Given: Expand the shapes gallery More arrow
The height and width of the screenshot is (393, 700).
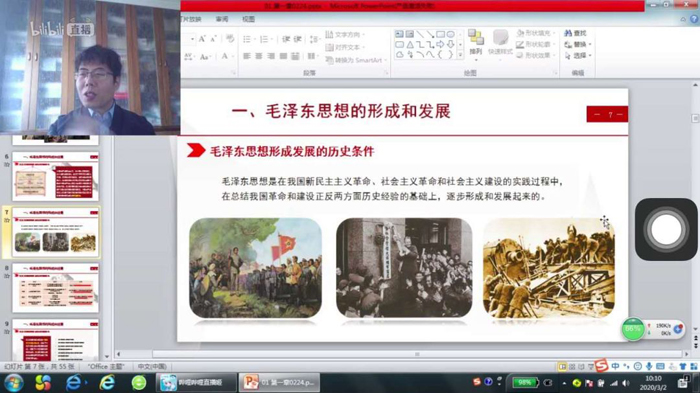Looking at the screenshot, I should [x=460, y=55].
